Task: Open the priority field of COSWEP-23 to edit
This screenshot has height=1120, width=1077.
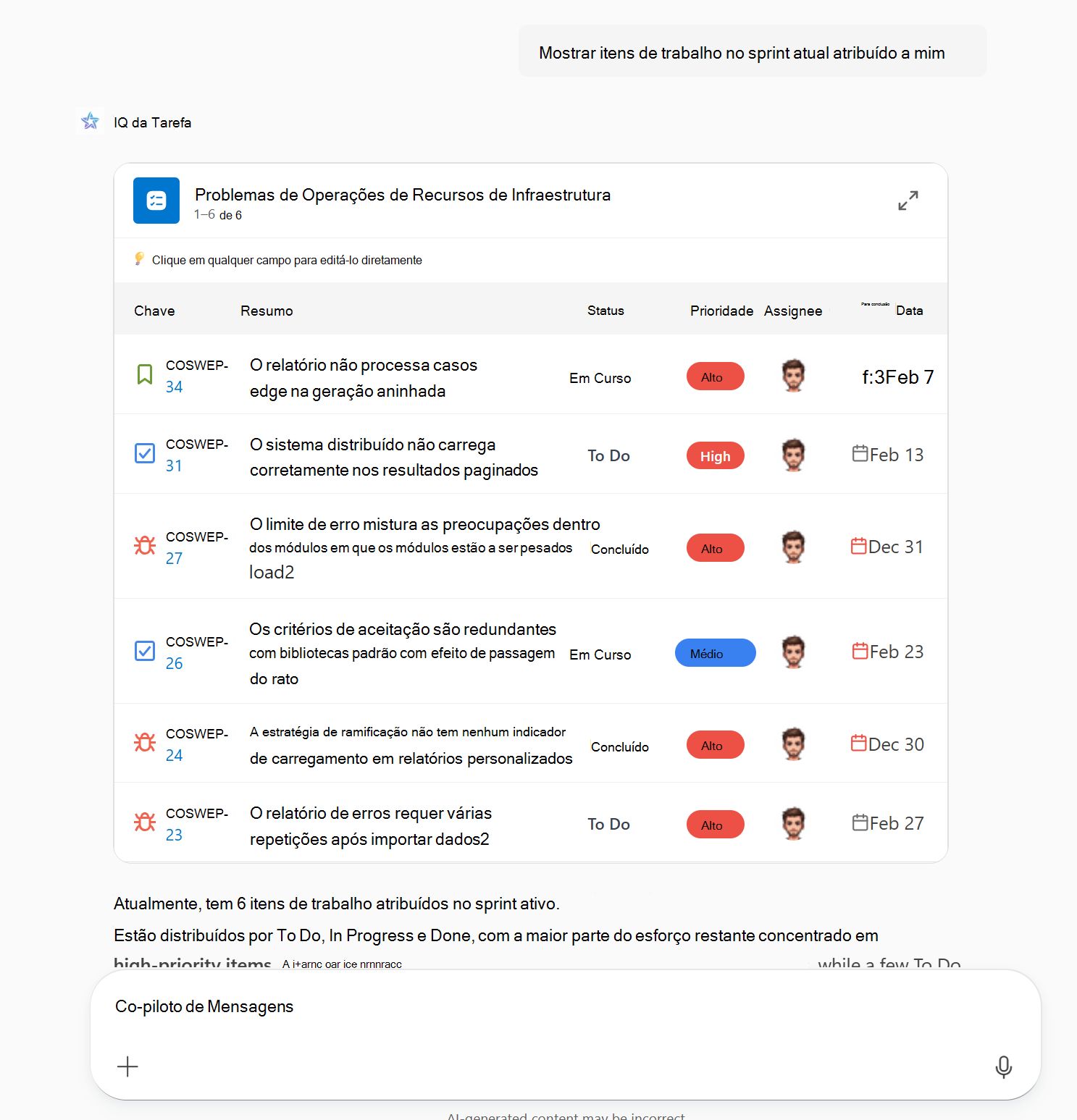Action: 715,824
